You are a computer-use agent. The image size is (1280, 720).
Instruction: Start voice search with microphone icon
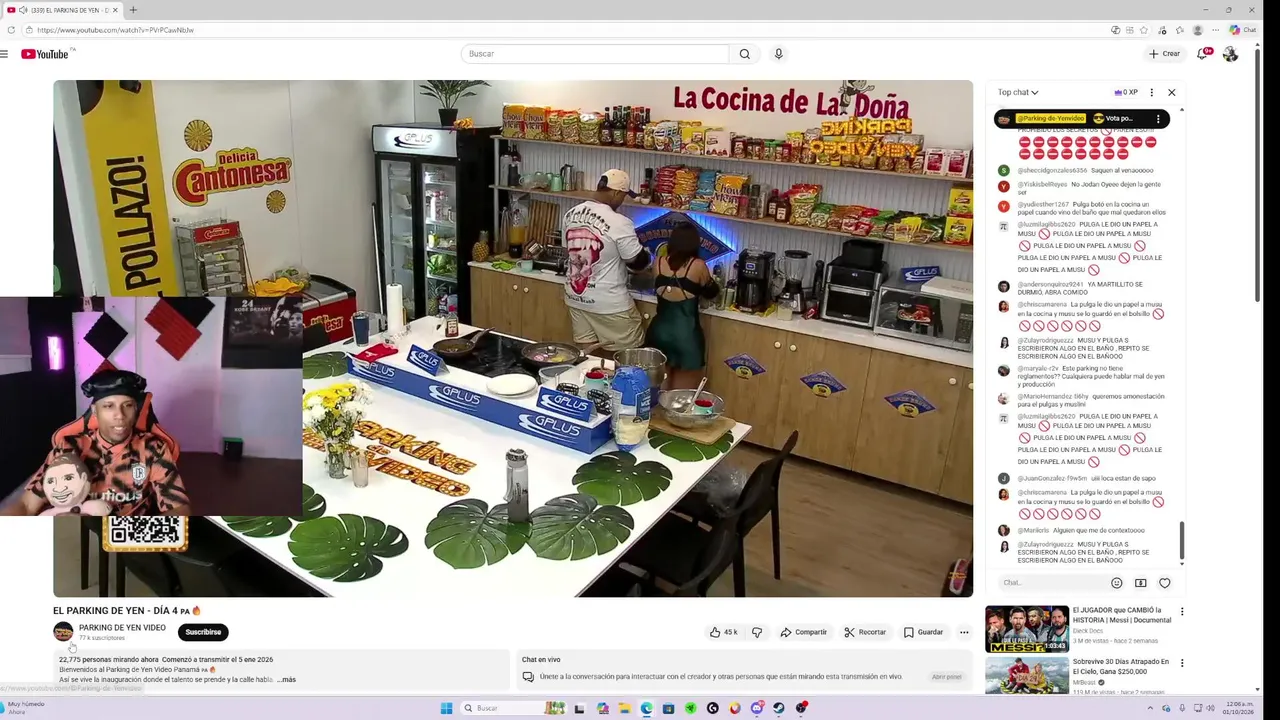click(x=778, y=54)
